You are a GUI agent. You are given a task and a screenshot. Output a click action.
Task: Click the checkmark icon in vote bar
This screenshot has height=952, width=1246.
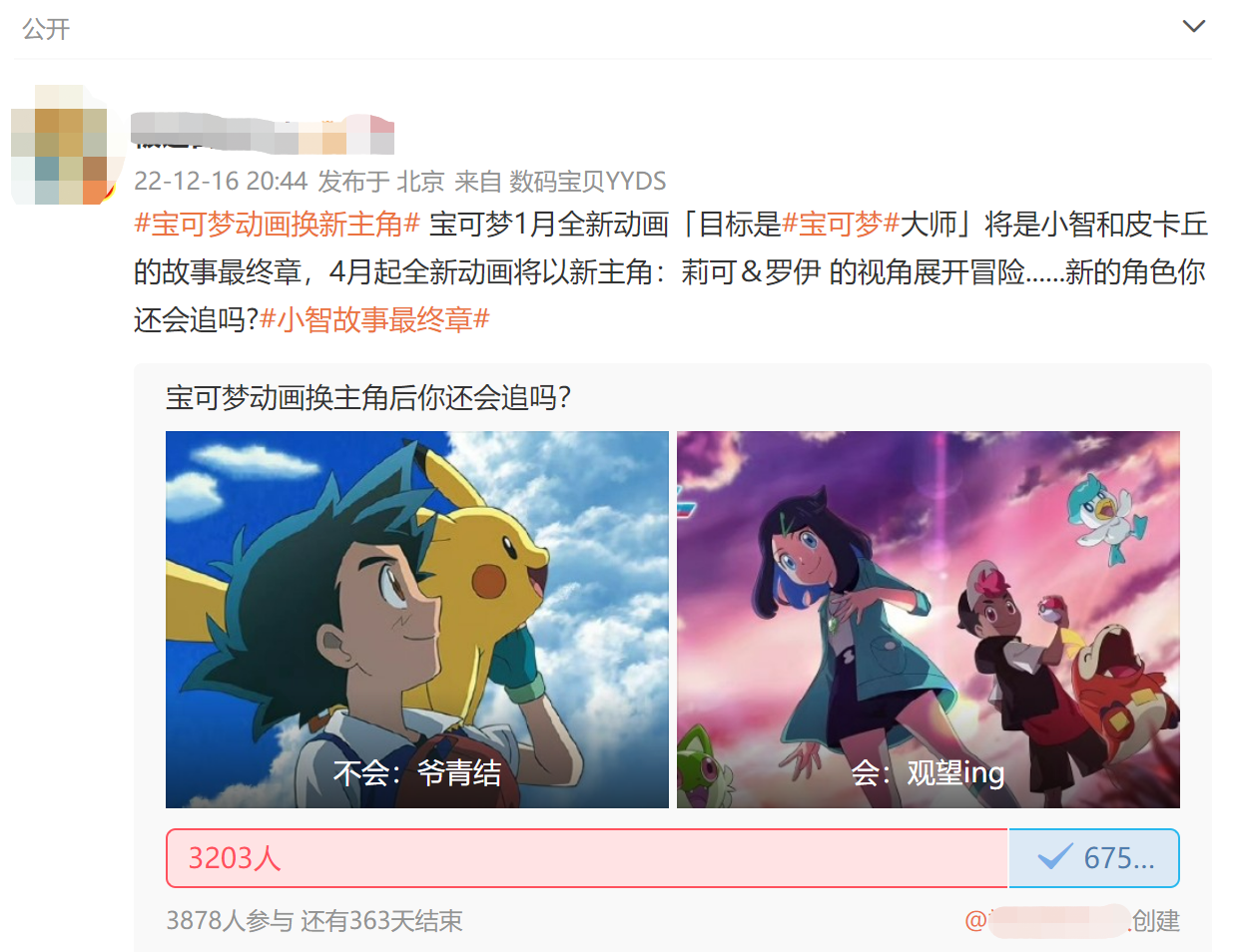[1055, 857]
